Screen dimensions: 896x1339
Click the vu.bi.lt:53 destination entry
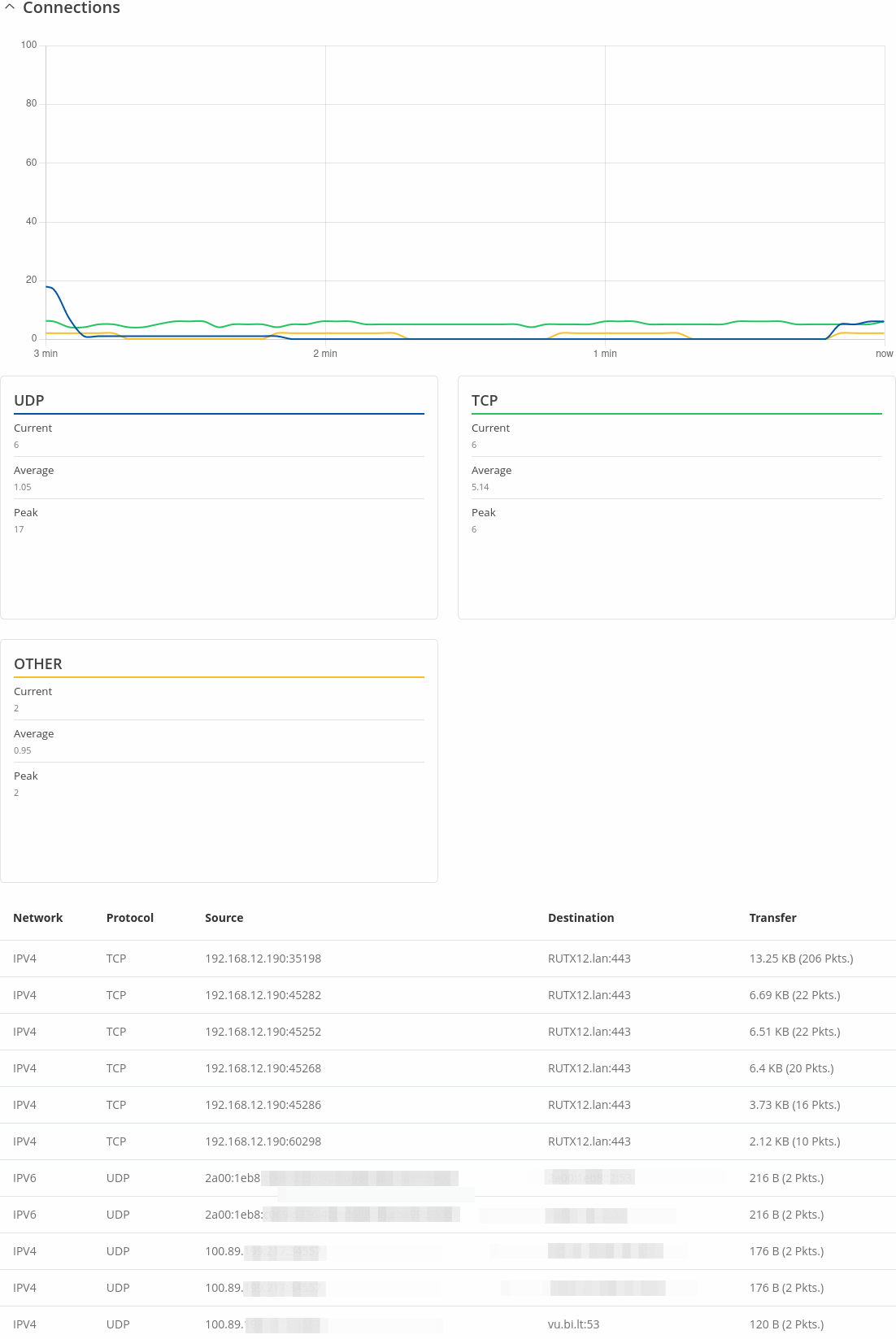pyautogui.click(x=574, y=1324)
